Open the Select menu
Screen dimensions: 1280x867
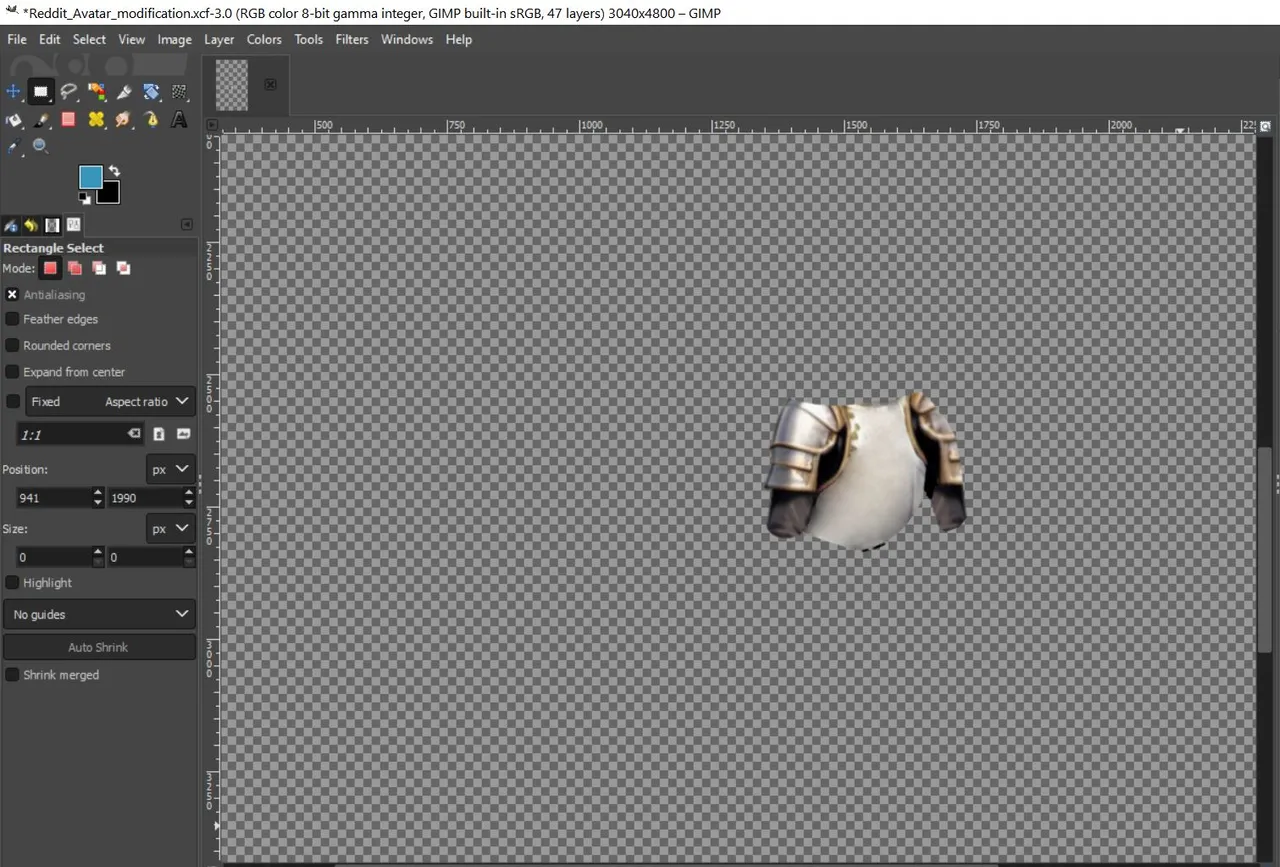(89, 39)
